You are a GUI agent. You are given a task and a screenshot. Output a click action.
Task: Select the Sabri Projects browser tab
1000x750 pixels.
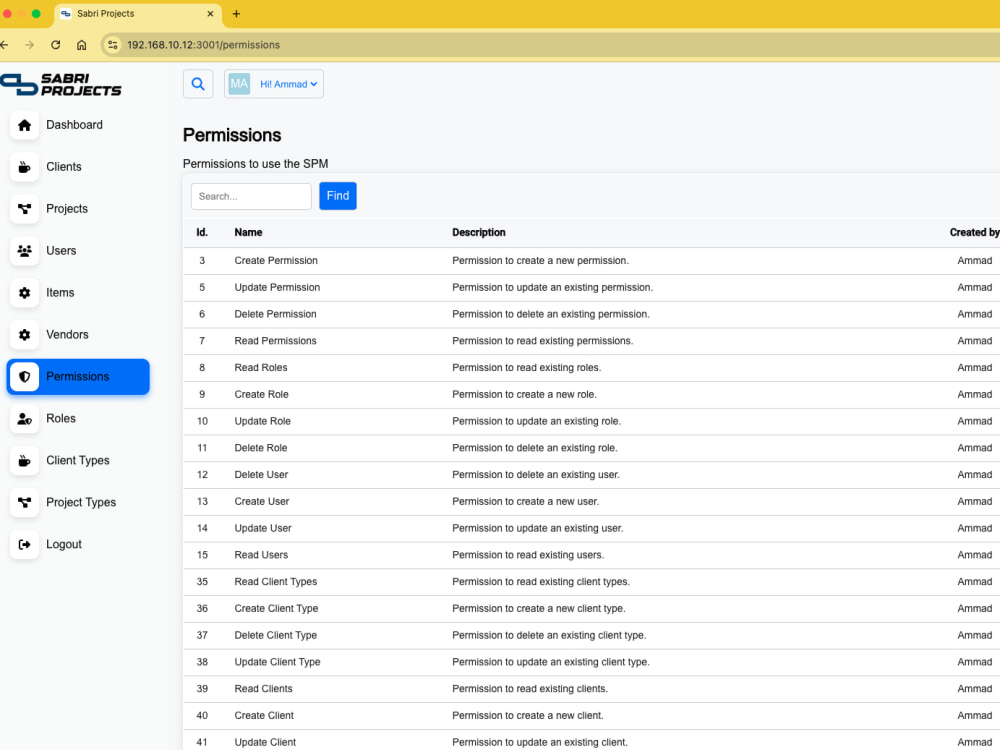137,13
